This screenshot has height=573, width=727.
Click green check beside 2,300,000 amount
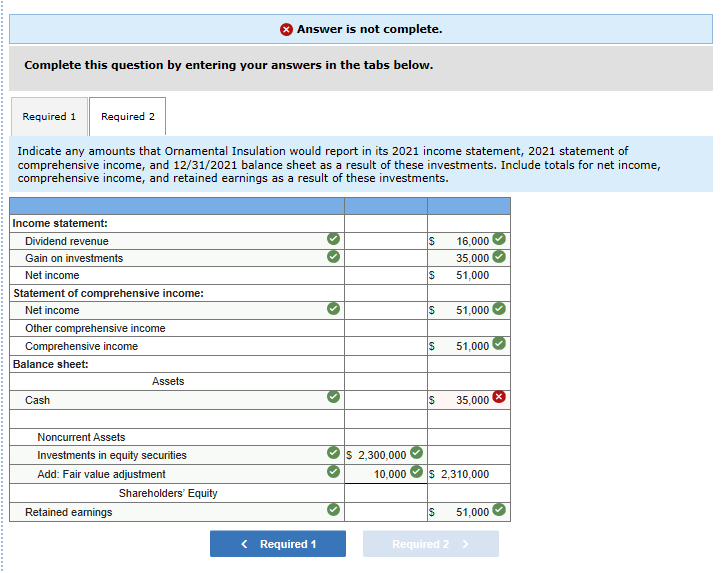pyautogui.click(x=417, y=452)
